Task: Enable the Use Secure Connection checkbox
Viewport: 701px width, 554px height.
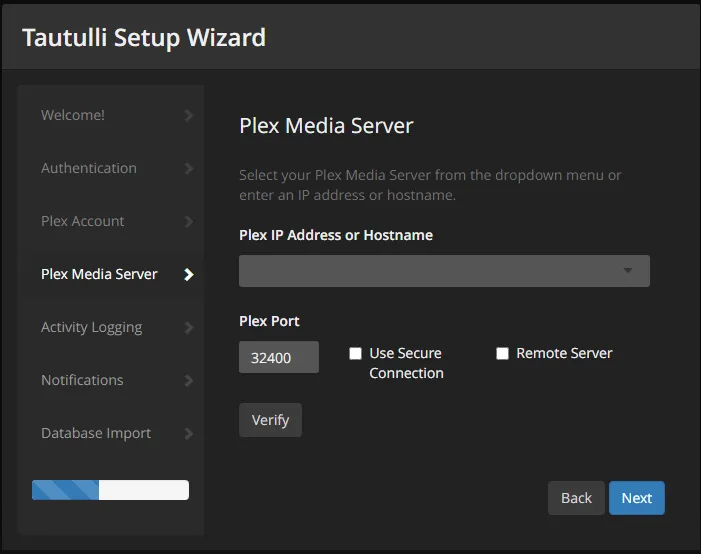Action: [x=355, y=354]
